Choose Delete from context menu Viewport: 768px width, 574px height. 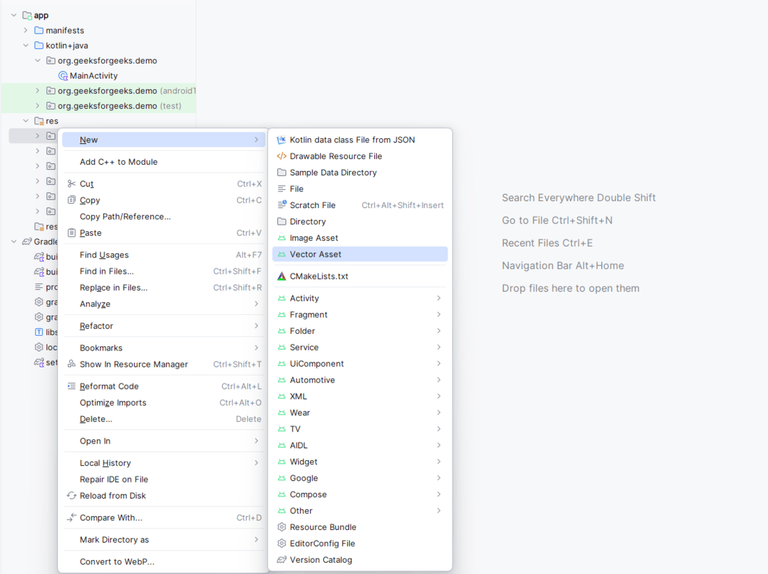tap(164, 419)
